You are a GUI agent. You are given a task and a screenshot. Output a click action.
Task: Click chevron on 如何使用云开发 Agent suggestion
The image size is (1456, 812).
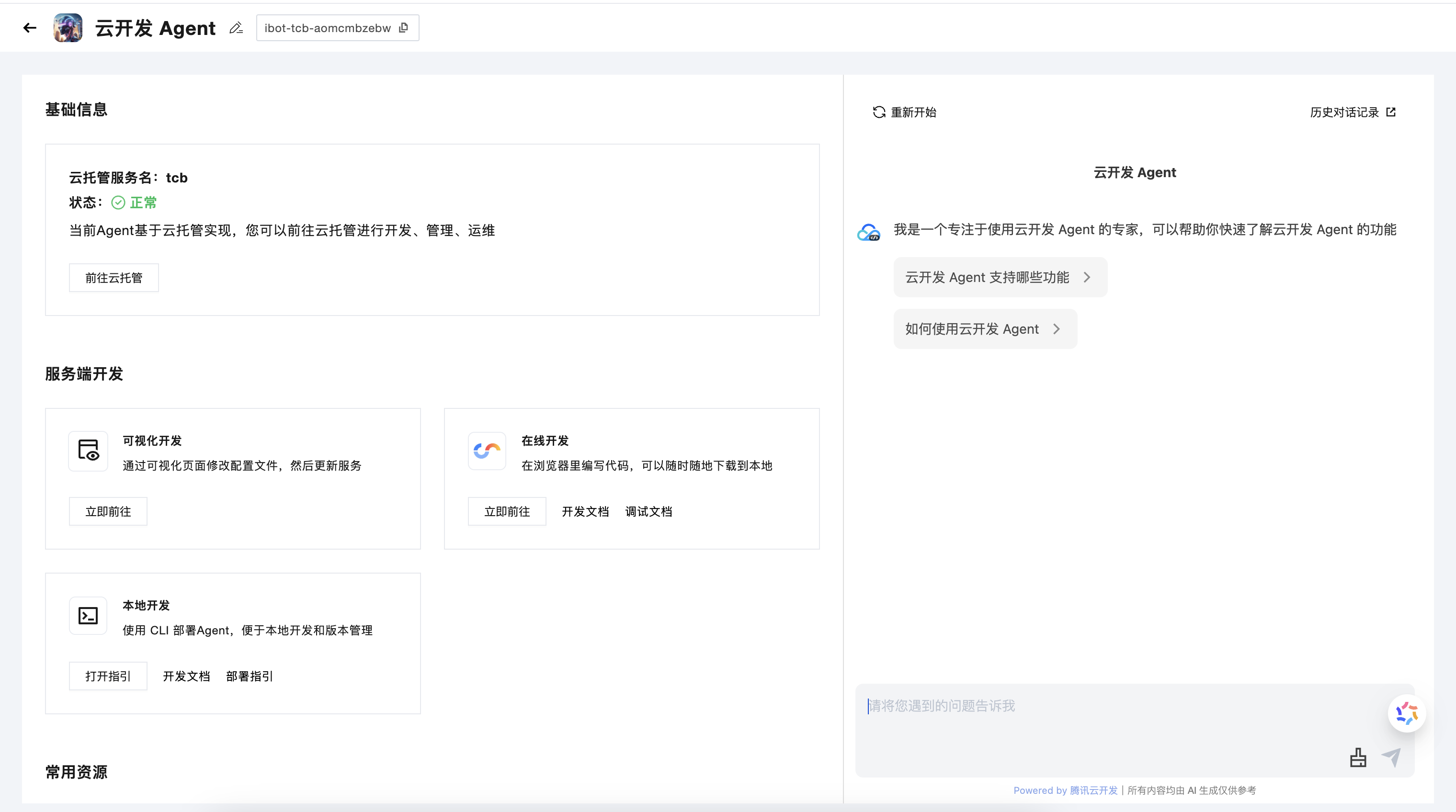(1057, 329)
